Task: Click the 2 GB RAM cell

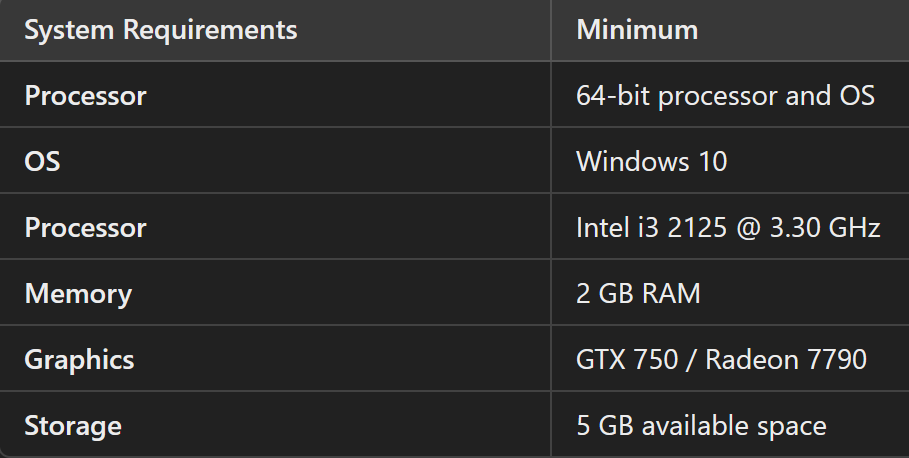Action: pyautogui.click(x=638, y=294)
